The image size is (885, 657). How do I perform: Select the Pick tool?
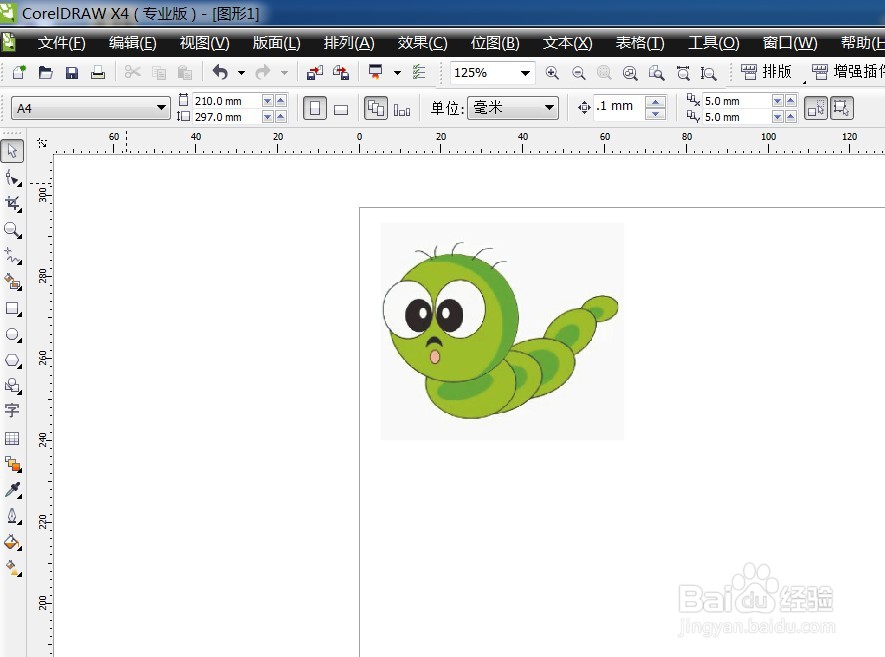click(x=12, y=151)
